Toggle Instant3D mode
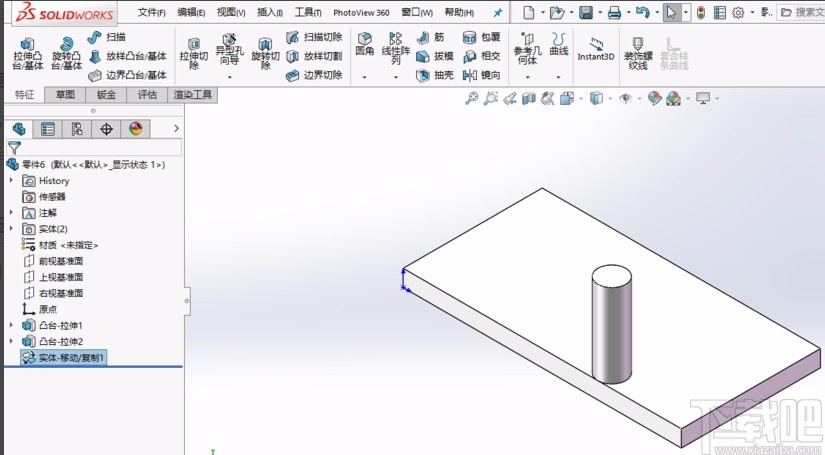 coord(596,50)
